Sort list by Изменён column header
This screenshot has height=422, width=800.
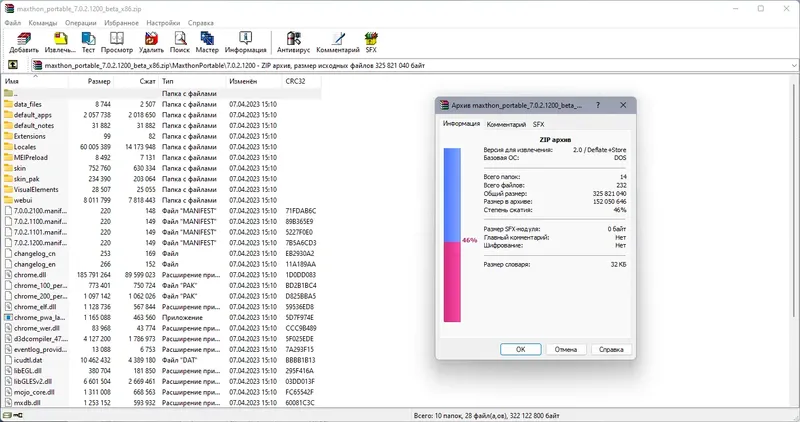pyautogui.click(x=254, y=81)
